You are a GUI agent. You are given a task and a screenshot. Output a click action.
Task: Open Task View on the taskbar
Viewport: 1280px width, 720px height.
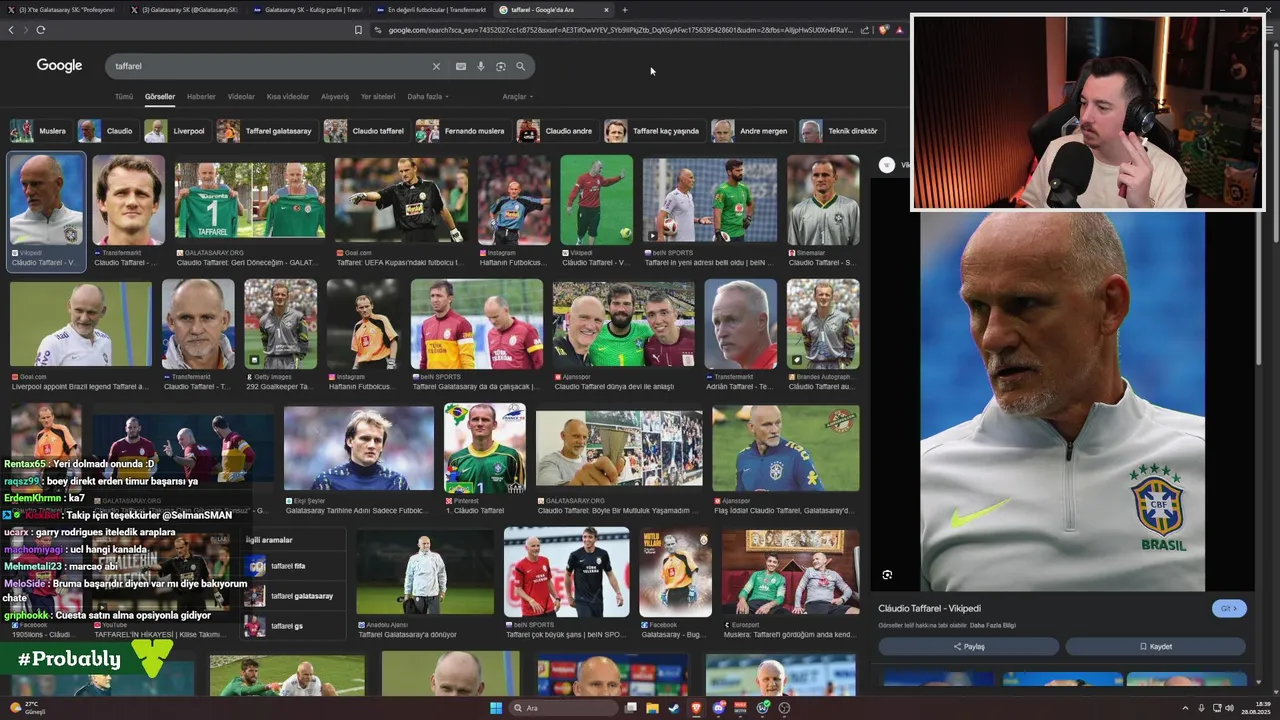click(630, 708)
